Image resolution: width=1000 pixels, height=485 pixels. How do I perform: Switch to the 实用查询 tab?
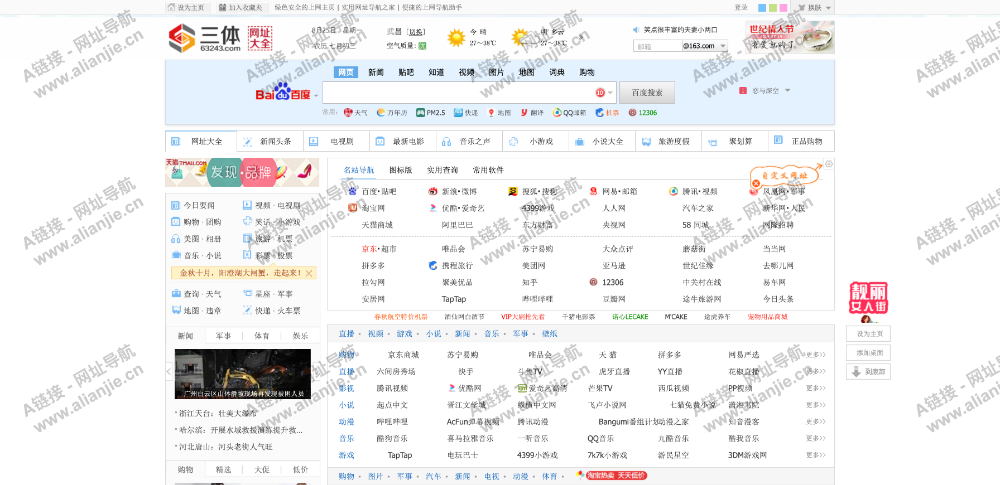pyautogui.click(x=442, y=170)
